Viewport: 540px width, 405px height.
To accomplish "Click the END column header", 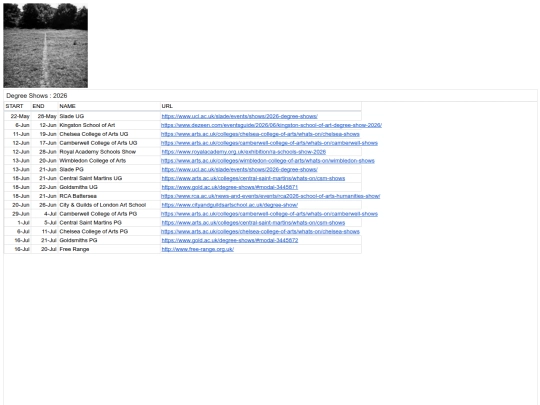I will 44,106.
